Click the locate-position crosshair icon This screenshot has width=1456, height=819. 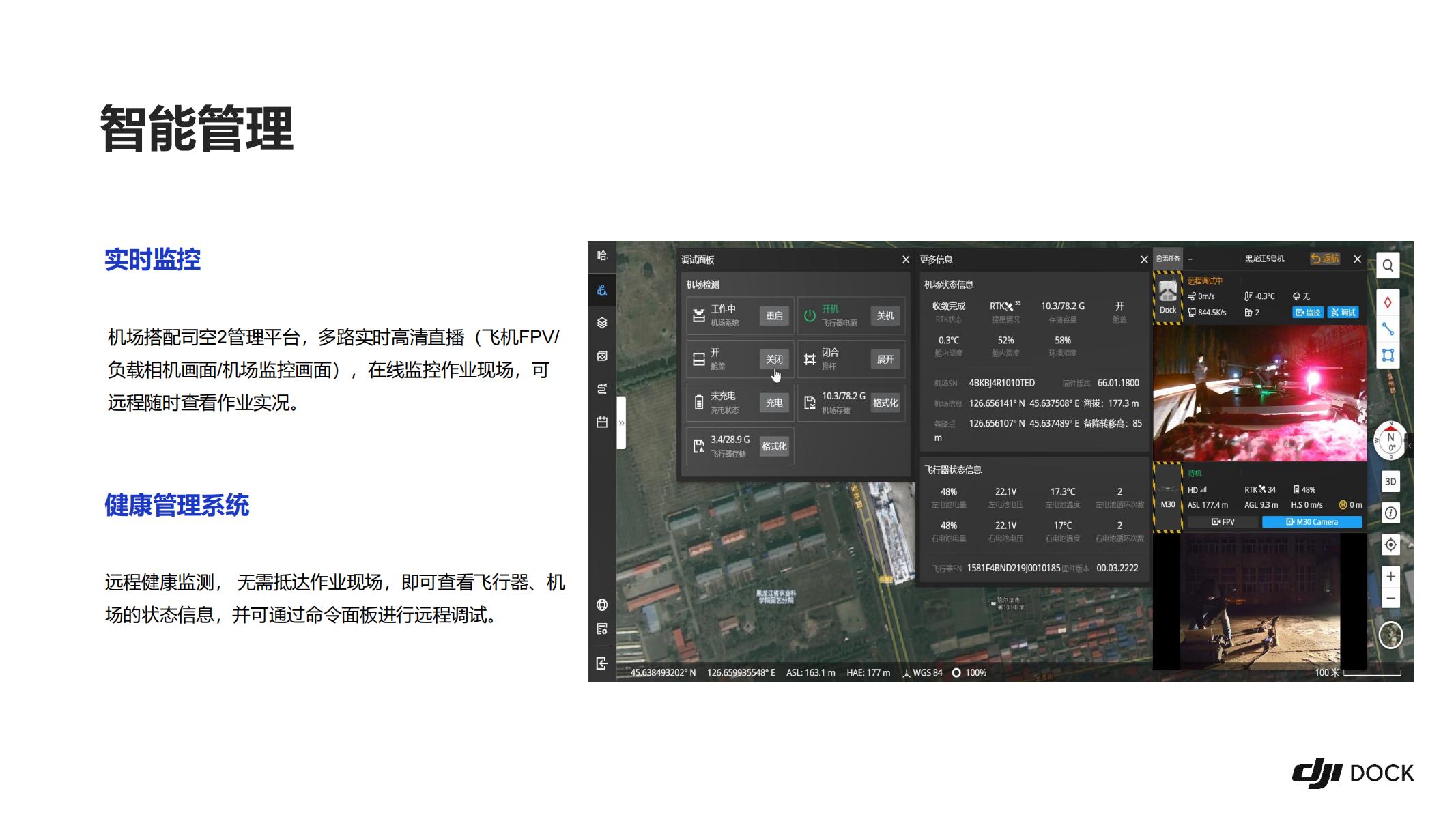click(1390, 545)
